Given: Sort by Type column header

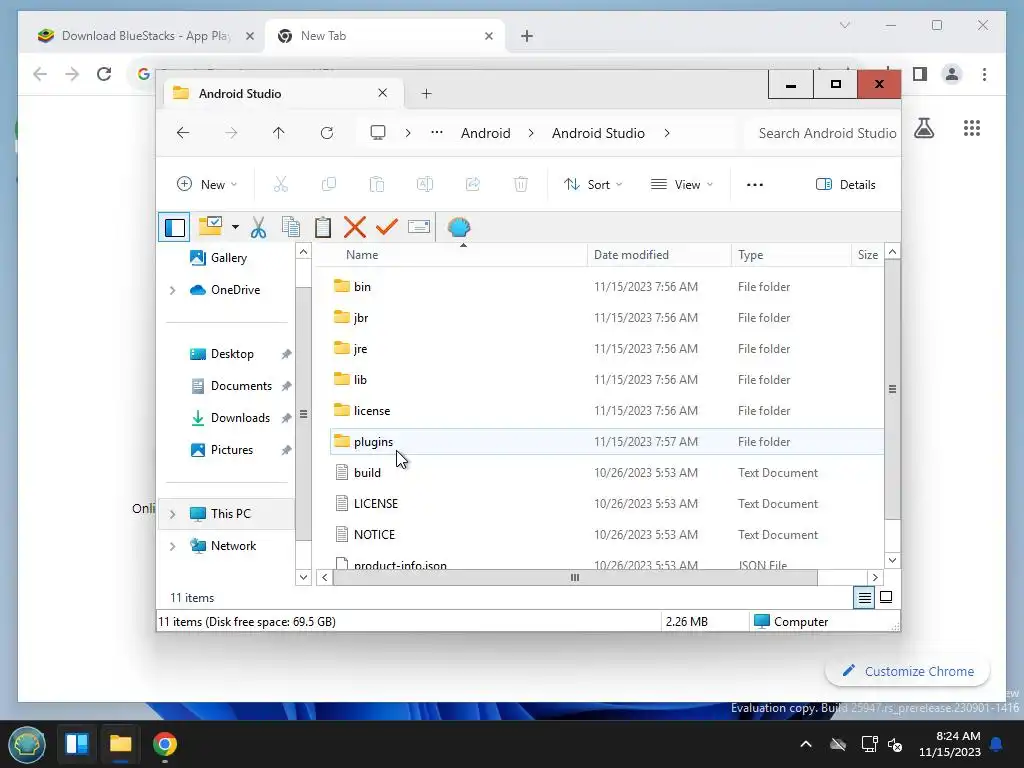Looking at the screenshot, I should click(x=791, y=255).
